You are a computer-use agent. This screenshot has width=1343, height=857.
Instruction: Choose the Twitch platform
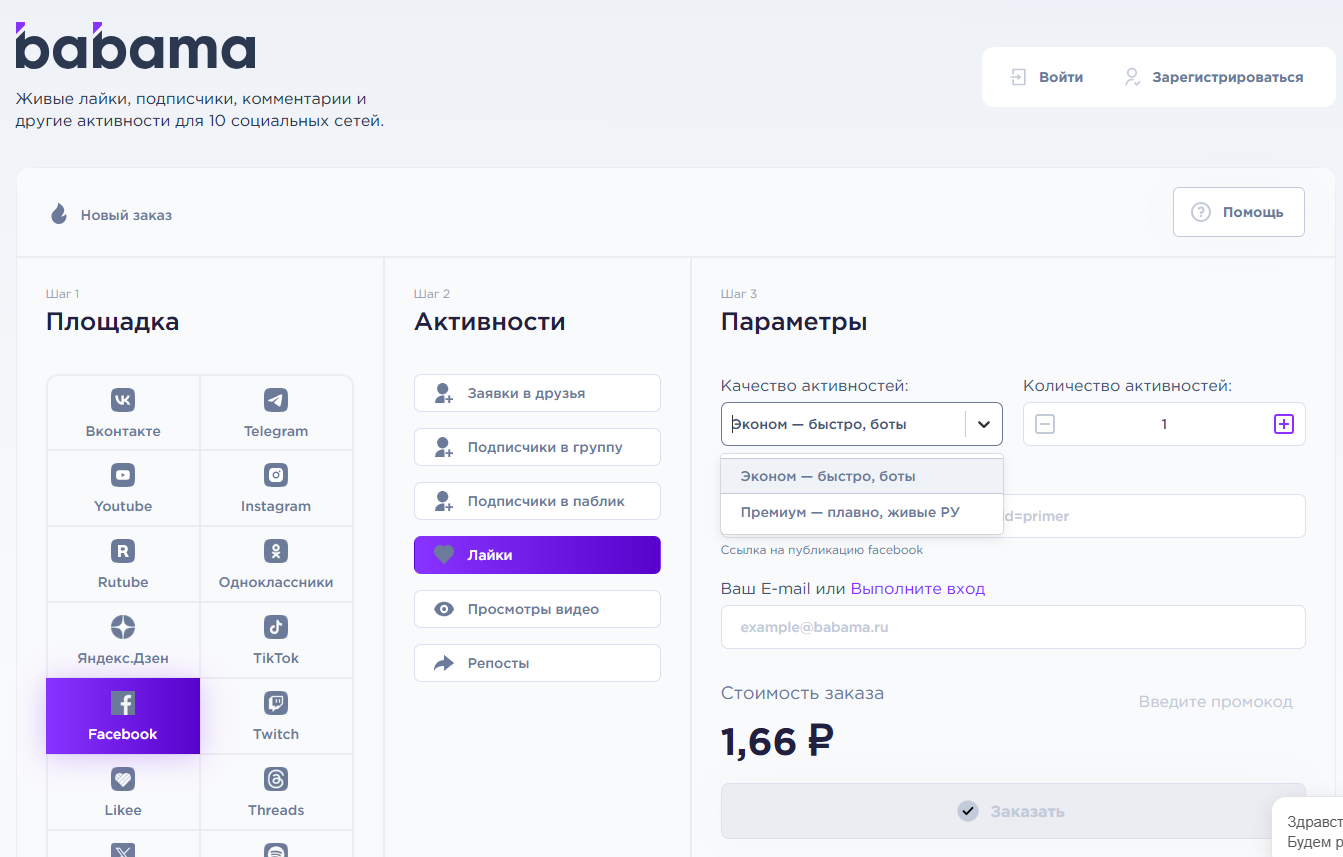[276, 716]
